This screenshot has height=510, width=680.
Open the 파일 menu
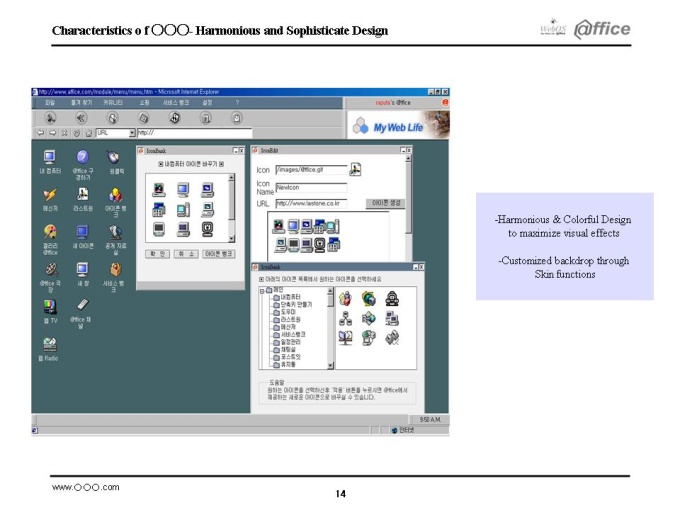click(50, 103)
